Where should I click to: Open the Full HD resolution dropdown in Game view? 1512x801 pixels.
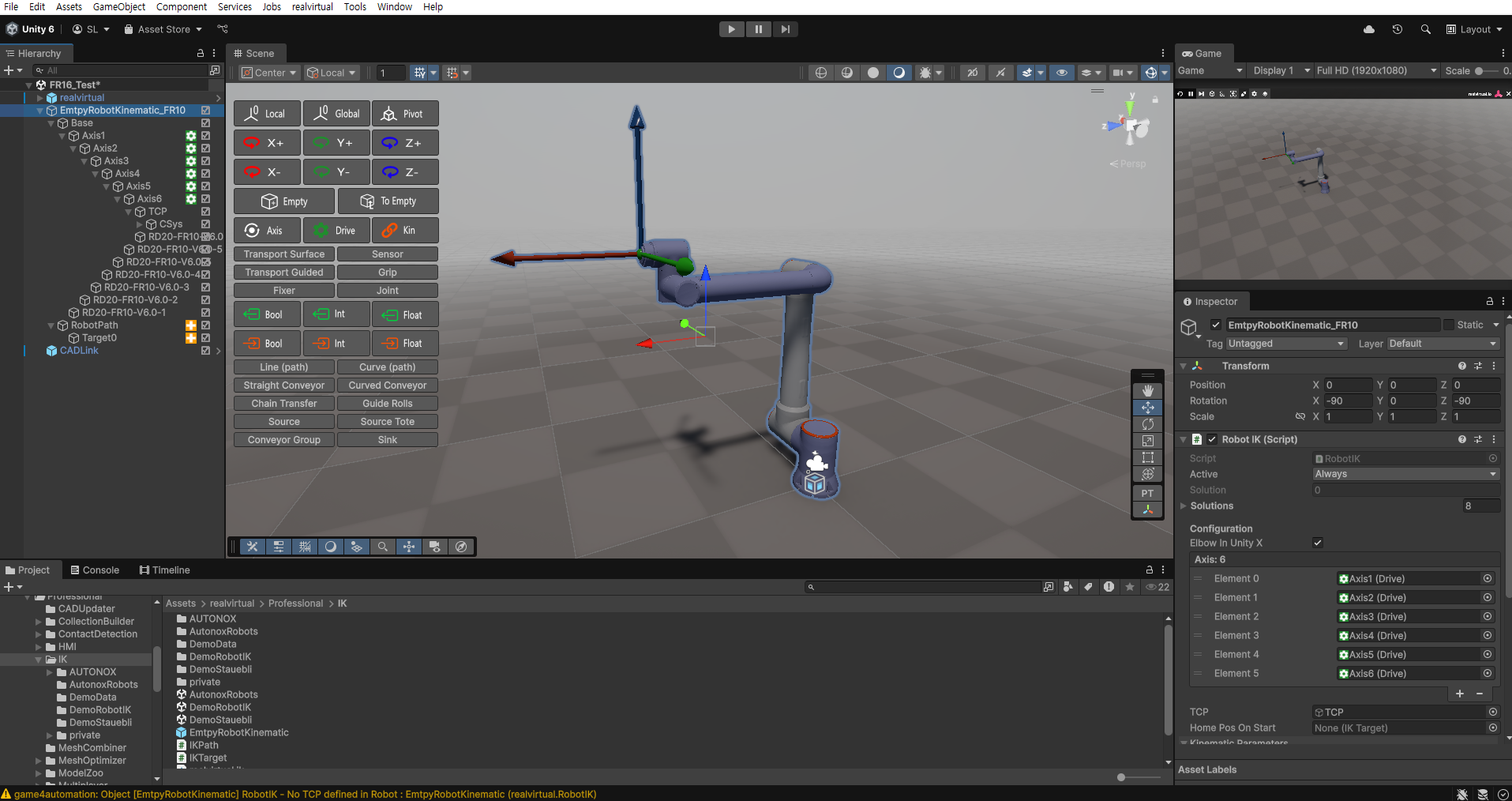pos(1377,70)
